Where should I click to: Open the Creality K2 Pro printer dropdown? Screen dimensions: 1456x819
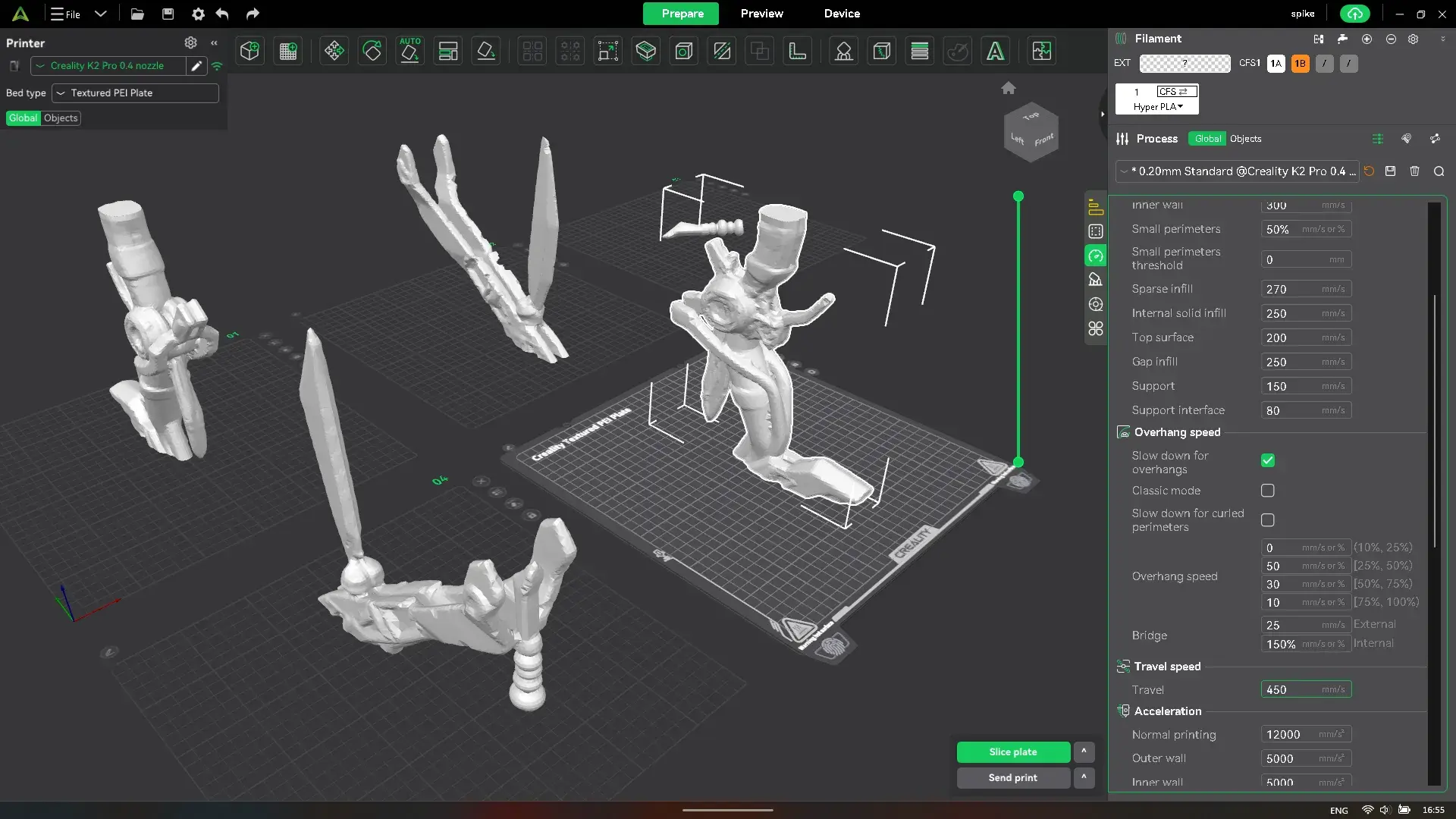(x=108, y=66)
